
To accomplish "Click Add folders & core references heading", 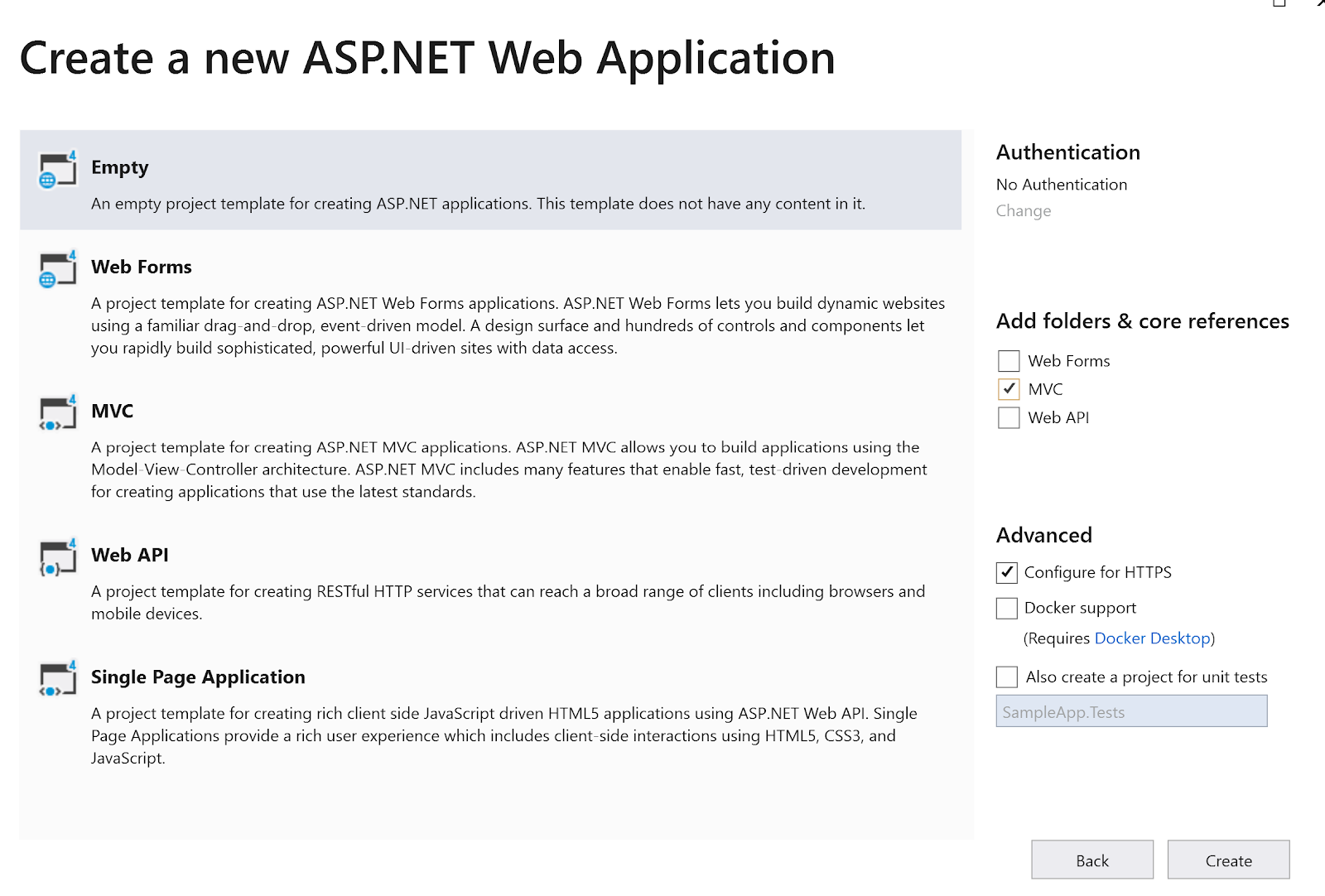I will pos(1143,321).
